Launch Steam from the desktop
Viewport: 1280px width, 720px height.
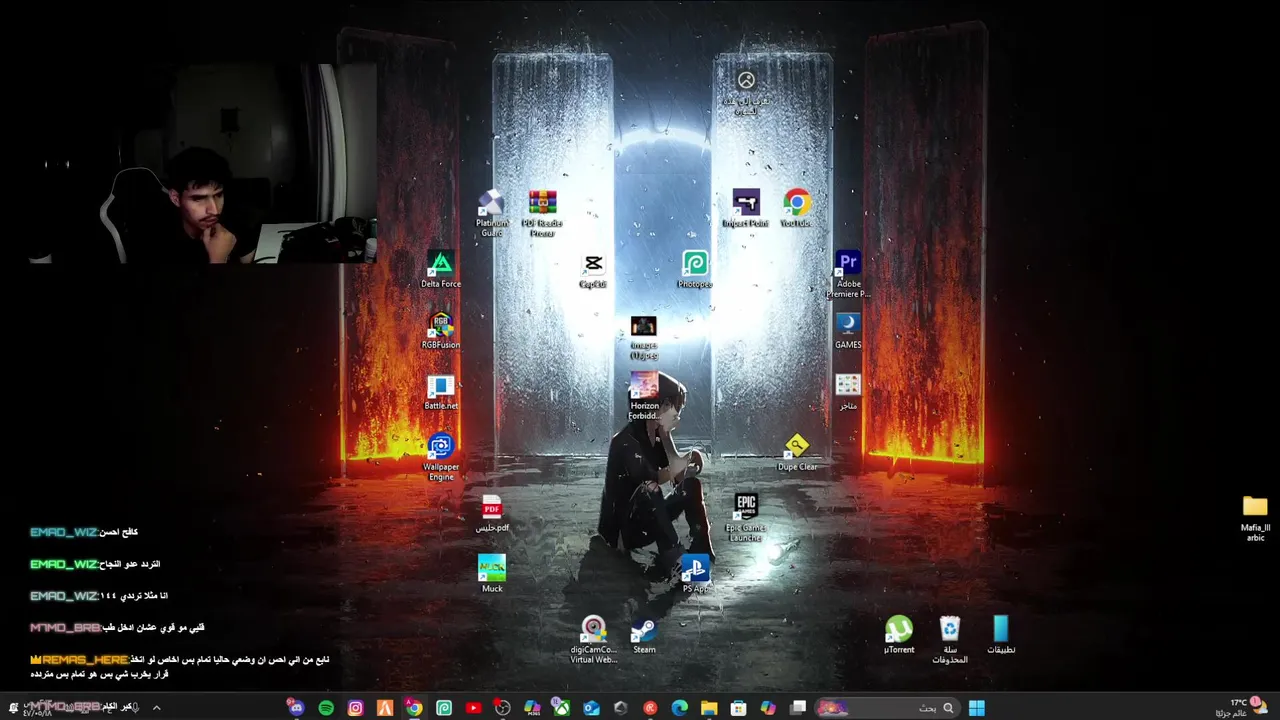tap(644, 636)
